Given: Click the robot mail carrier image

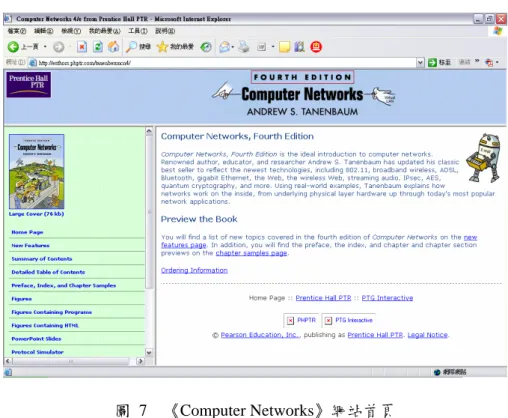Looking at the screenshot, I should [x=484, y=158].
